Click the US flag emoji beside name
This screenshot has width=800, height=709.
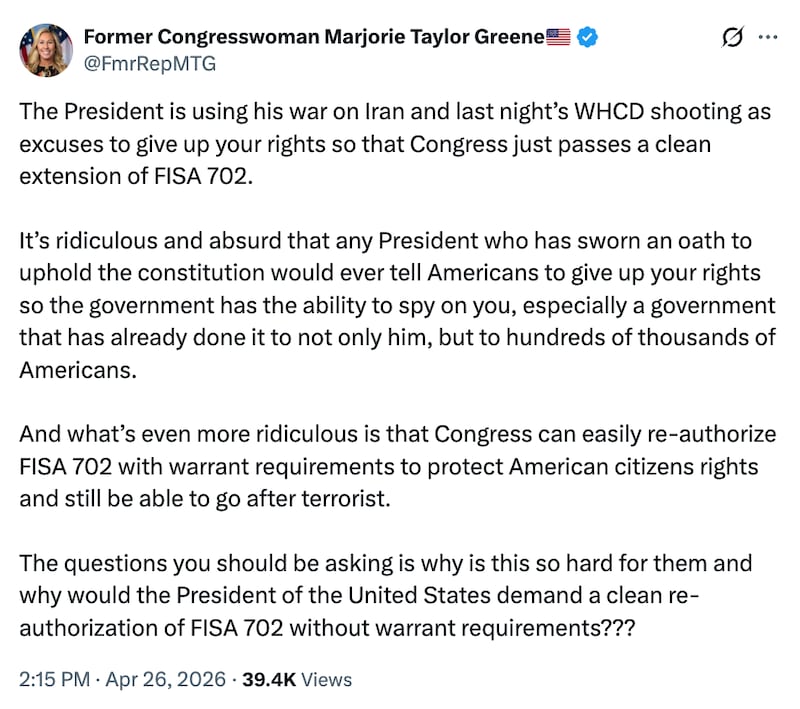click(x=559, y=38)
